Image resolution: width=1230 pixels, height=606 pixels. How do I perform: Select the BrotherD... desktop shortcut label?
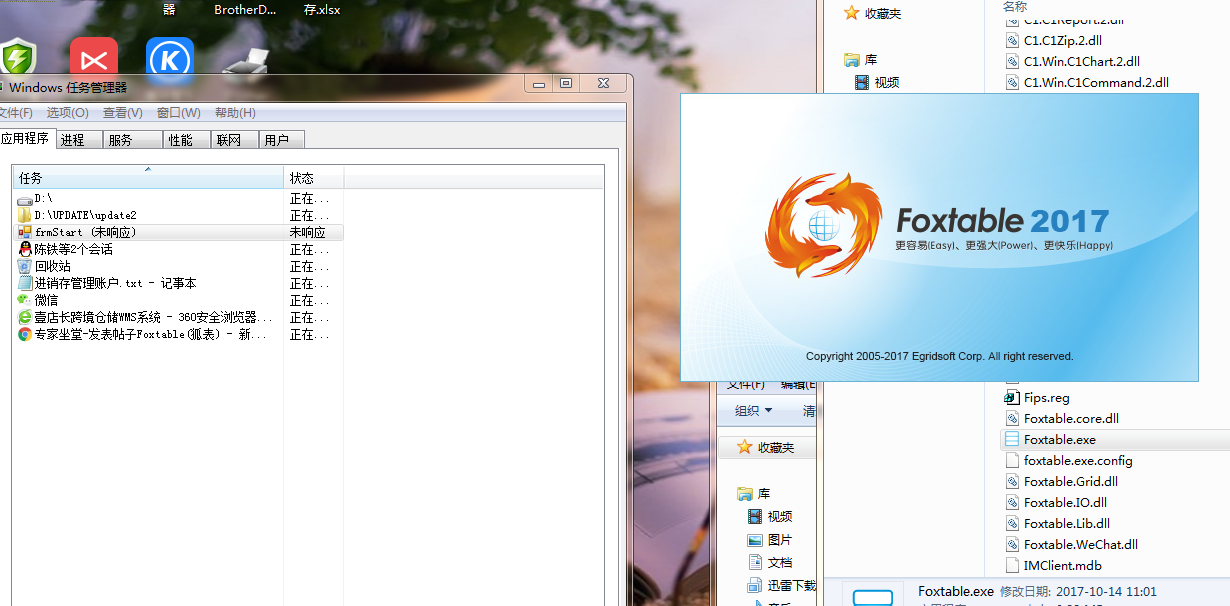(245, 10)
